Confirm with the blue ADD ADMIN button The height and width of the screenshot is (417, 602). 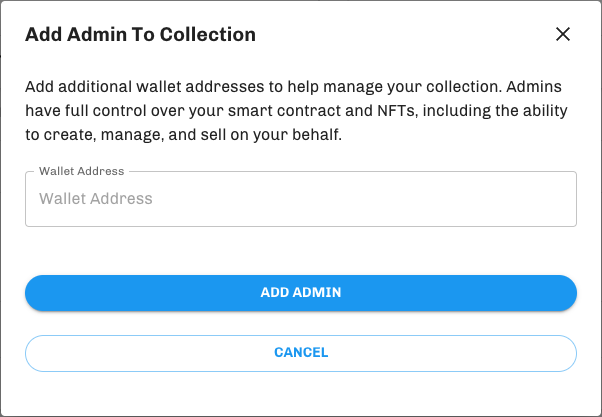[301, 293]
